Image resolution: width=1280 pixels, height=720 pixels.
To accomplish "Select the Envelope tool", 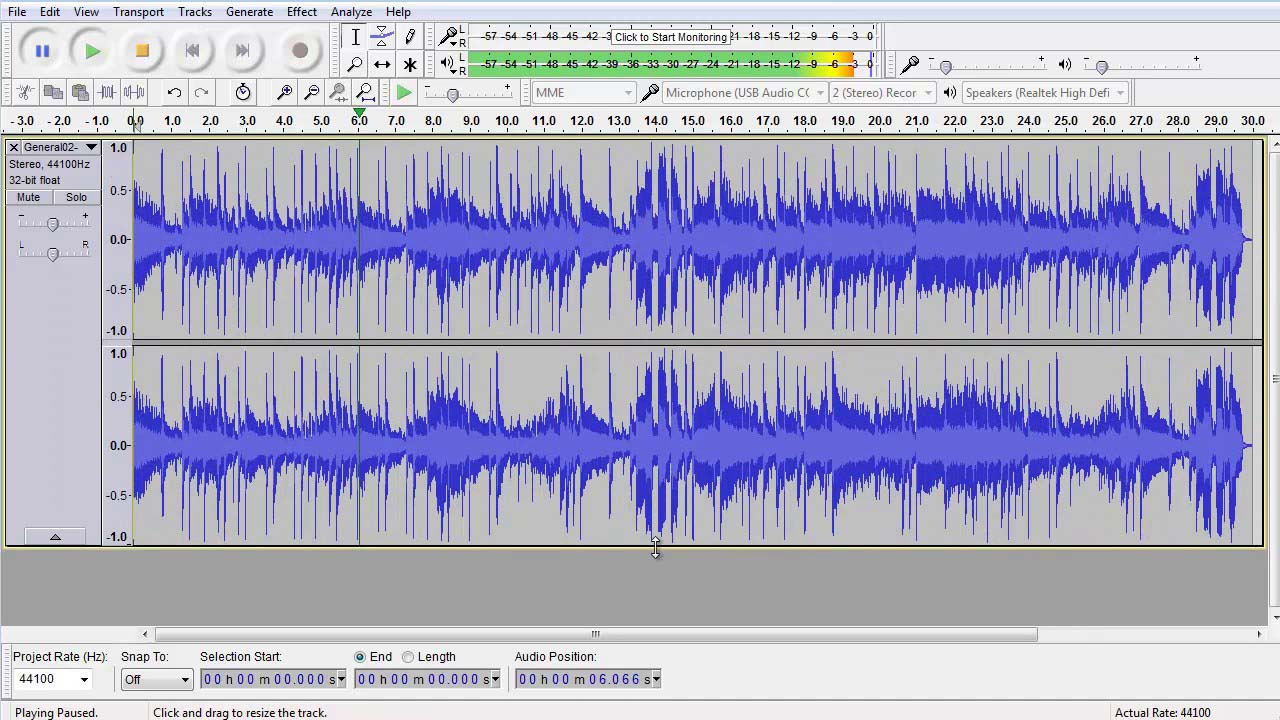I will point(382,37).
